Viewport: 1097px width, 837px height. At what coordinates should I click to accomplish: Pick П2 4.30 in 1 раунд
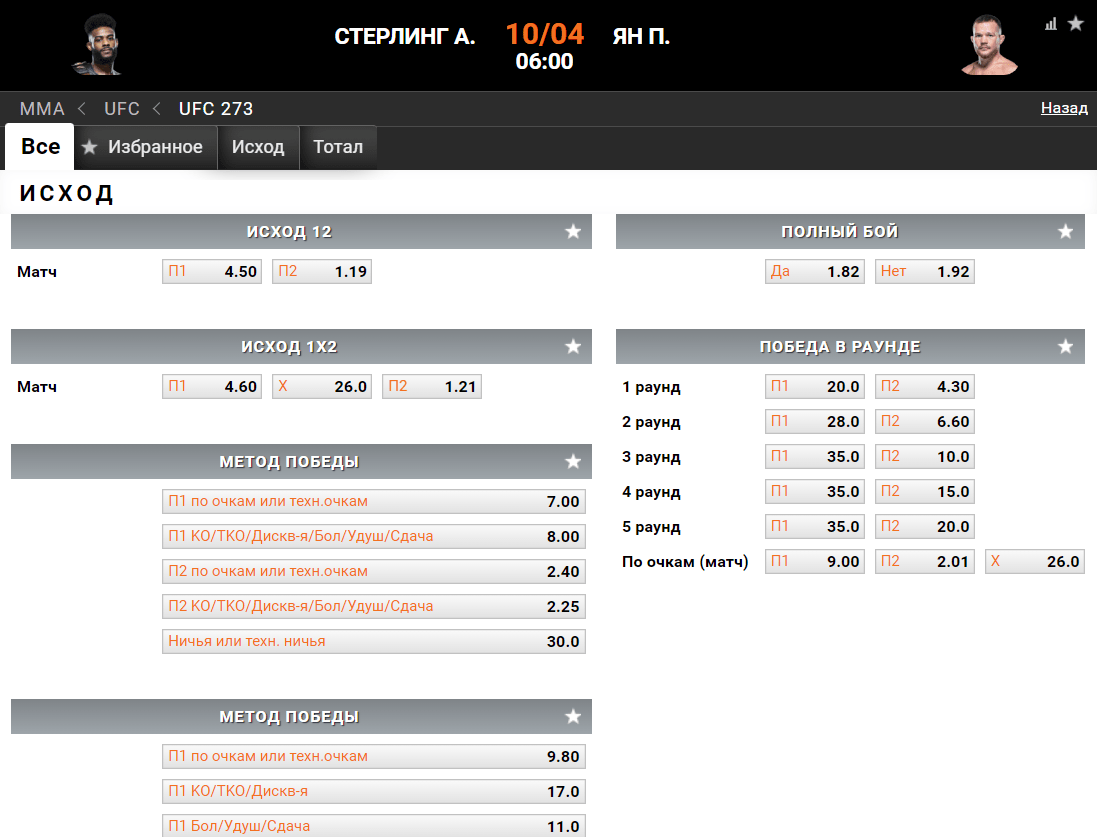[925, 386]
